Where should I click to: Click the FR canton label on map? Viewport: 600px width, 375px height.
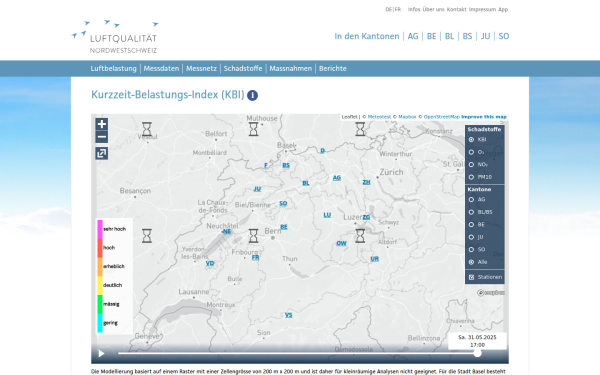tap(256, 258)
